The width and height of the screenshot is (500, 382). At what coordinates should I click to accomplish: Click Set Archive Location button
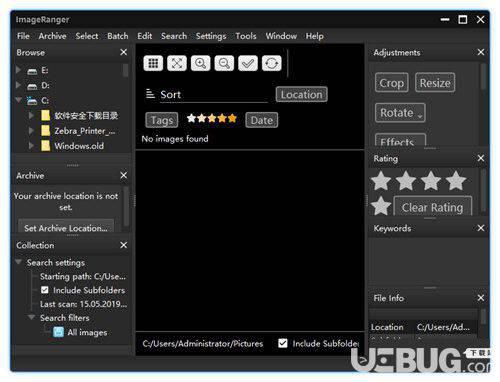tap(66, 227)
